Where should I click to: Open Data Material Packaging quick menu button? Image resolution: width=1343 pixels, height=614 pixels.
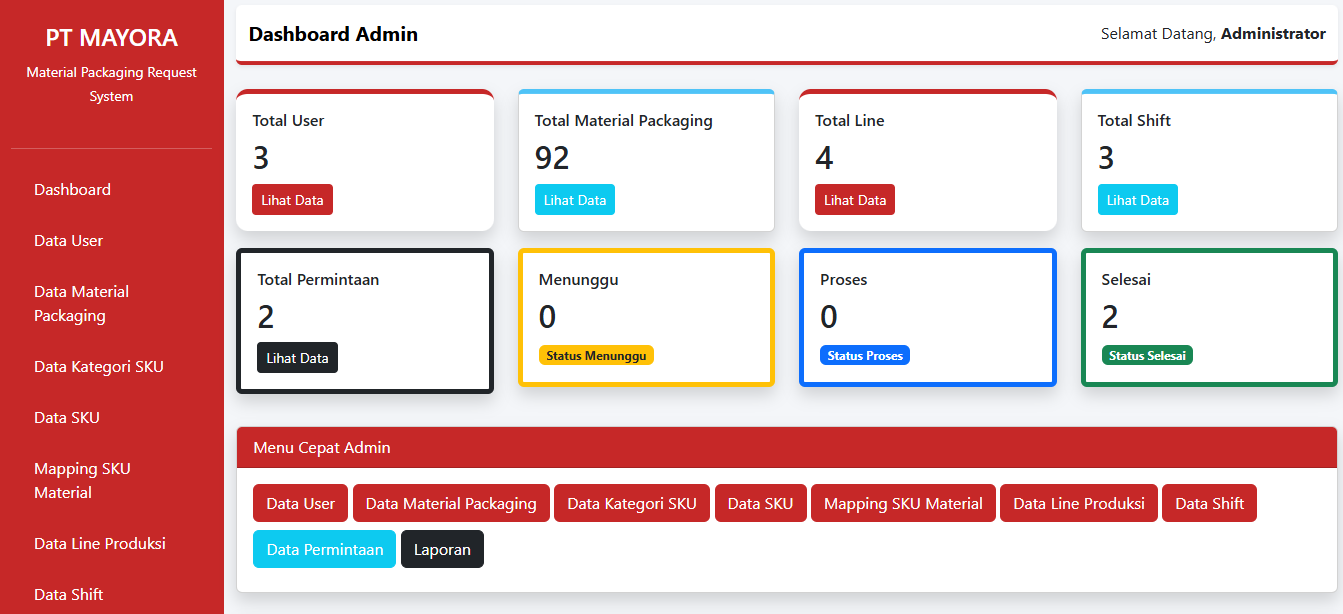pyautogui.click(x=451, y=504)
